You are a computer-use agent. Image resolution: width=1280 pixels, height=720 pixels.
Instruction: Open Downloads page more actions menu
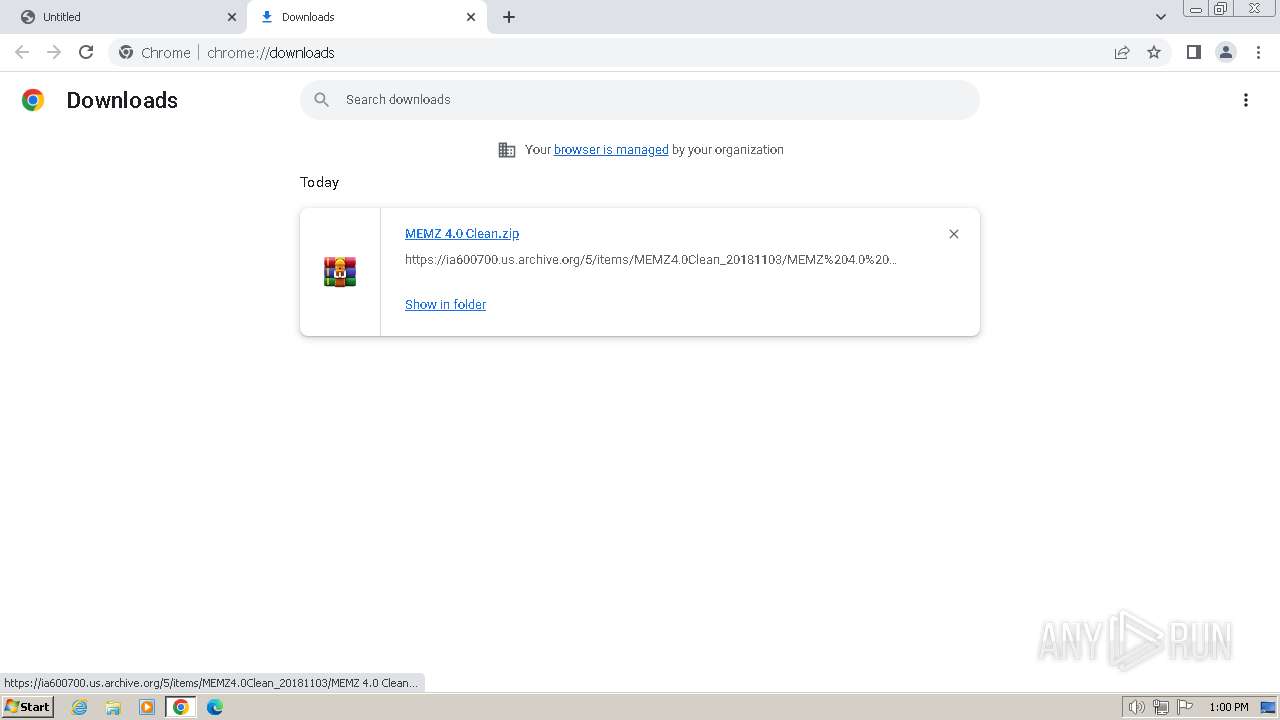point(1246,100)
